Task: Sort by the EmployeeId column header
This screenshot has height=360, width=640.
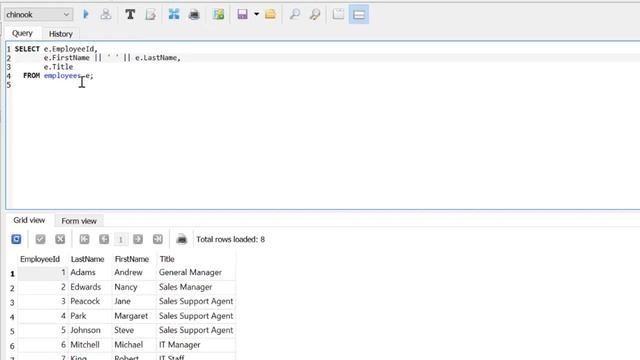Action: pyautogui.click(x=40, y=259)
